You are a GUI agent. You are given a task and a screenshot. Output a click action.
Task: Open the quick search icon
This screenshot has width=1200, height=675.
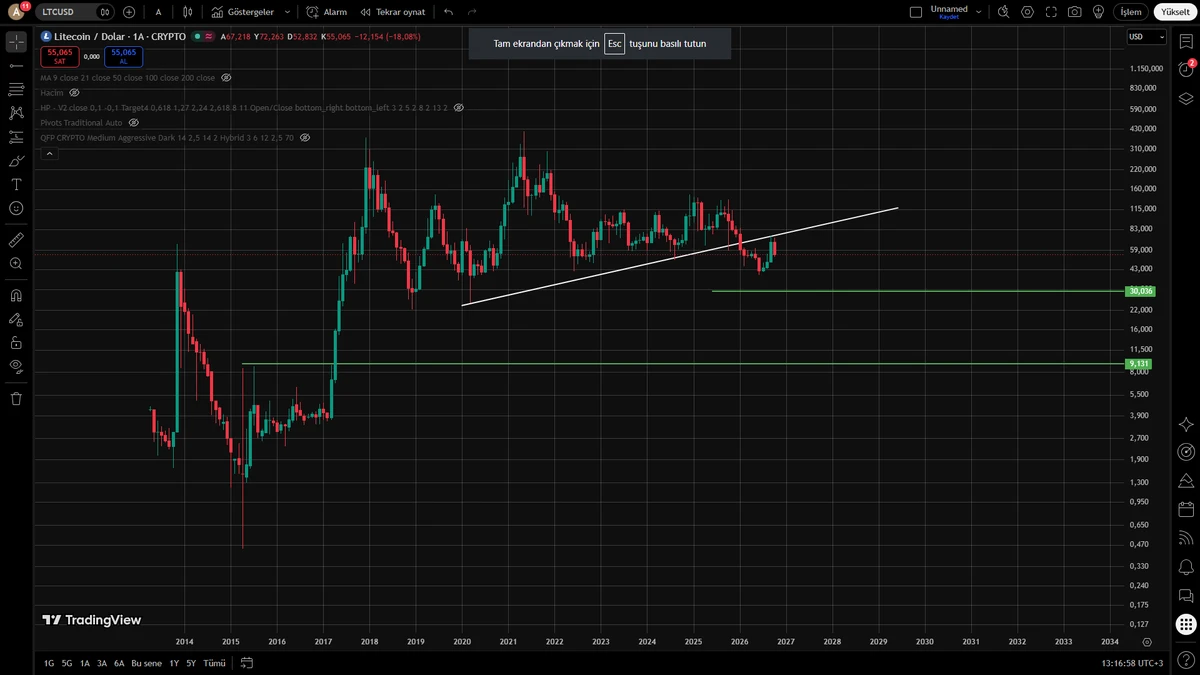(1003, 12)
